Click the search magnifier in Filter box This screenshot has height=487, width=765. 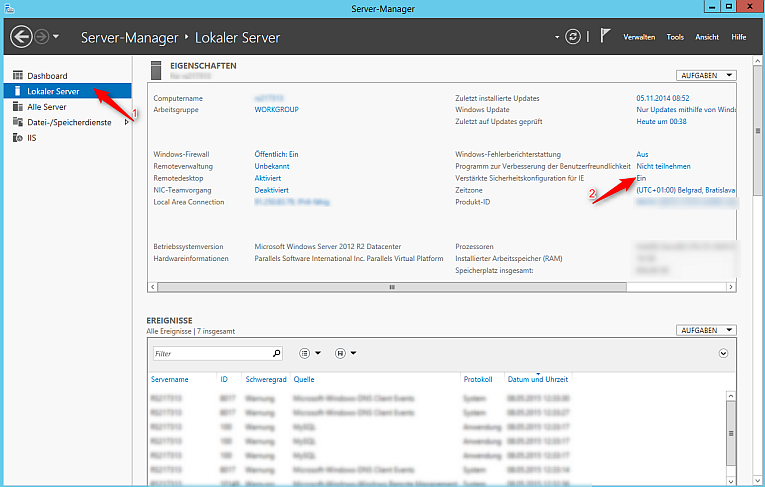point(277,353)
